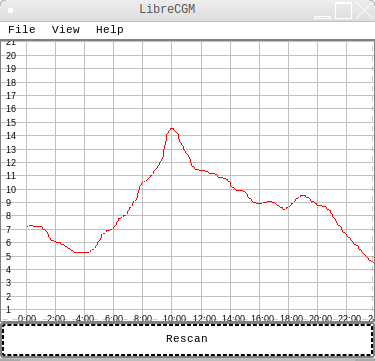Open the View menu
The height and width of the screenshot is (361, 375).
(x=66, y=30)
